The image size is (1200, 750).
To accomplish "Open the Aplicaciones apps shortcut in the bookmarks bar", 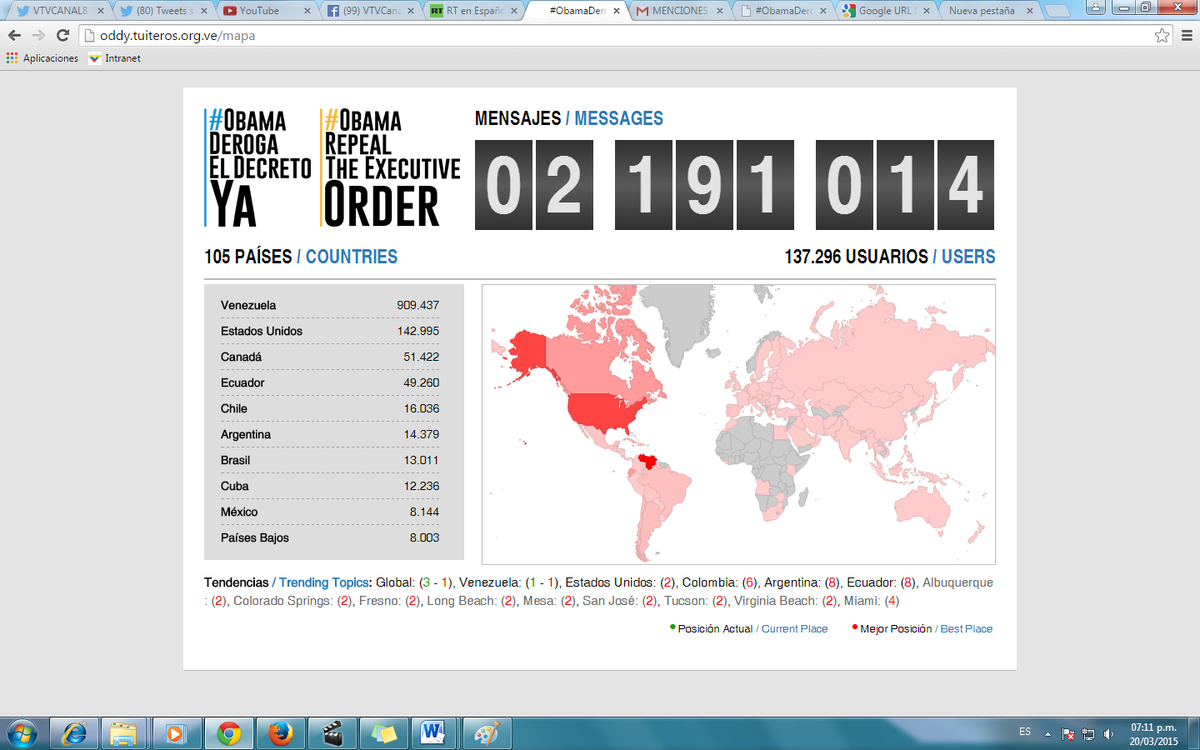I will 42,58.
